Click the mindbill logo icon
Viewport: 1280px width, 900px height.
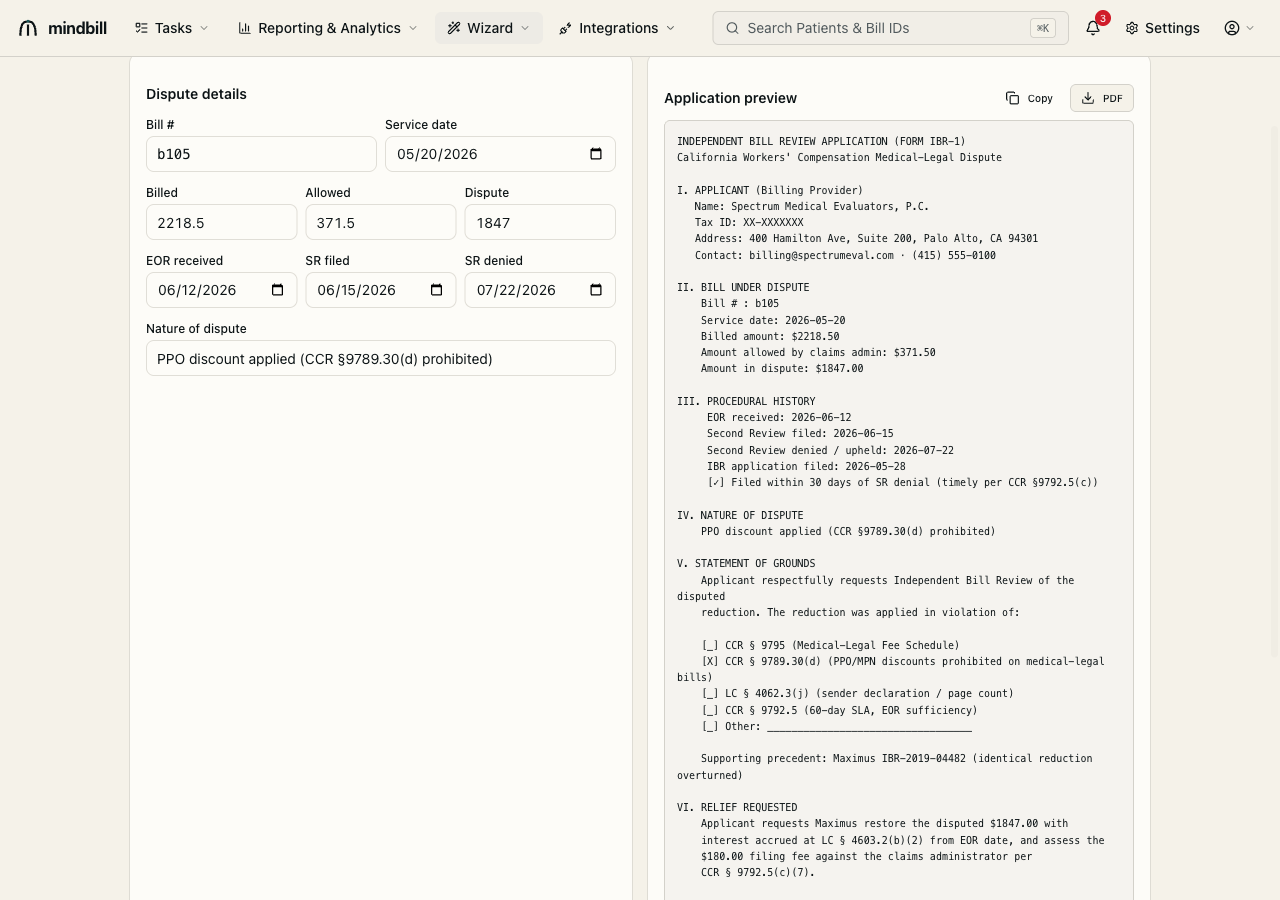28,28
